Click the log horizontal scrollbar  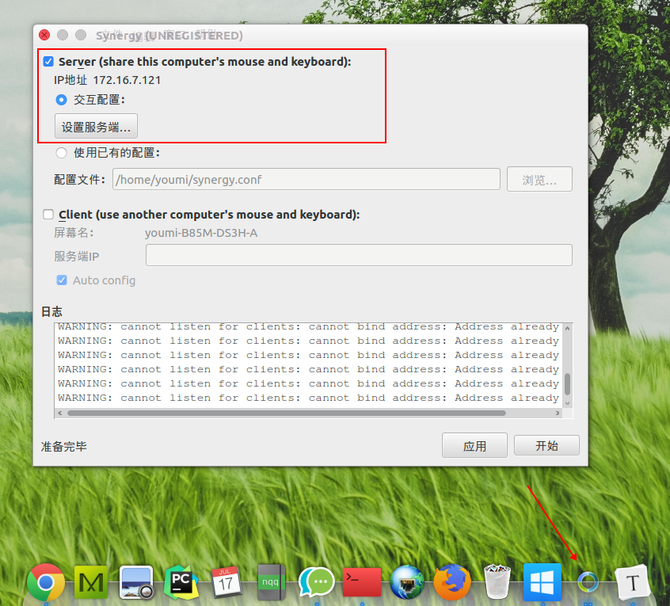286,413
